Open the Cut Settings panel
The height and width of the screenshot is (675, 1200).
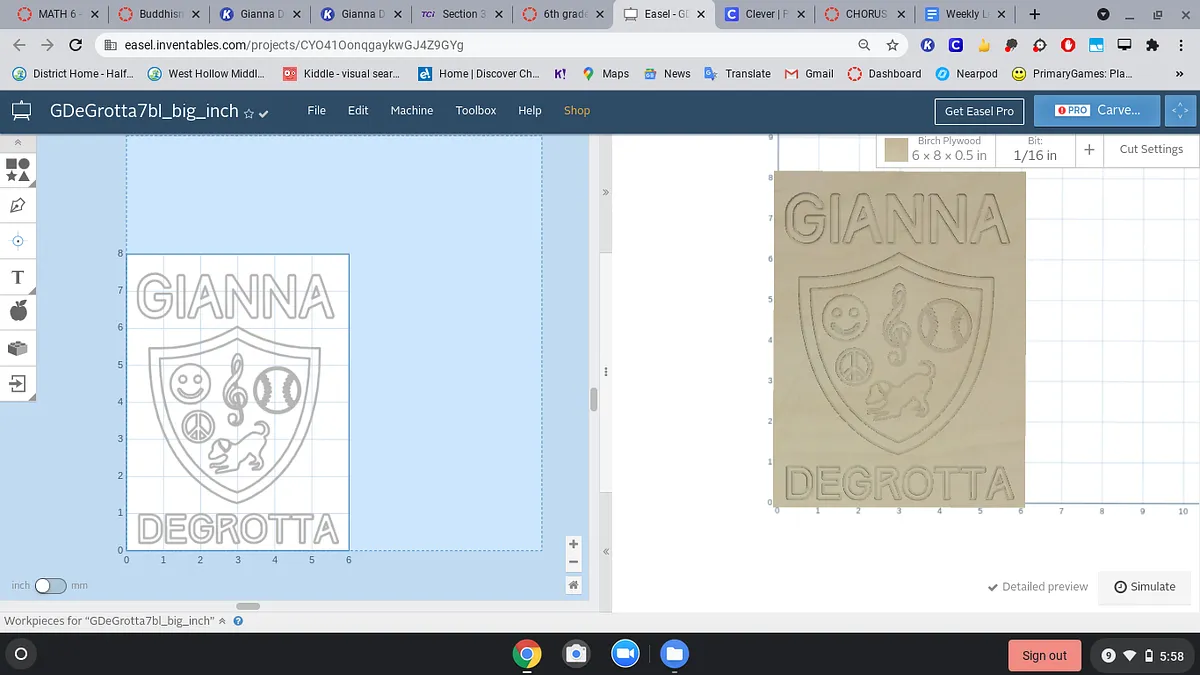[x=1151, y=149]
